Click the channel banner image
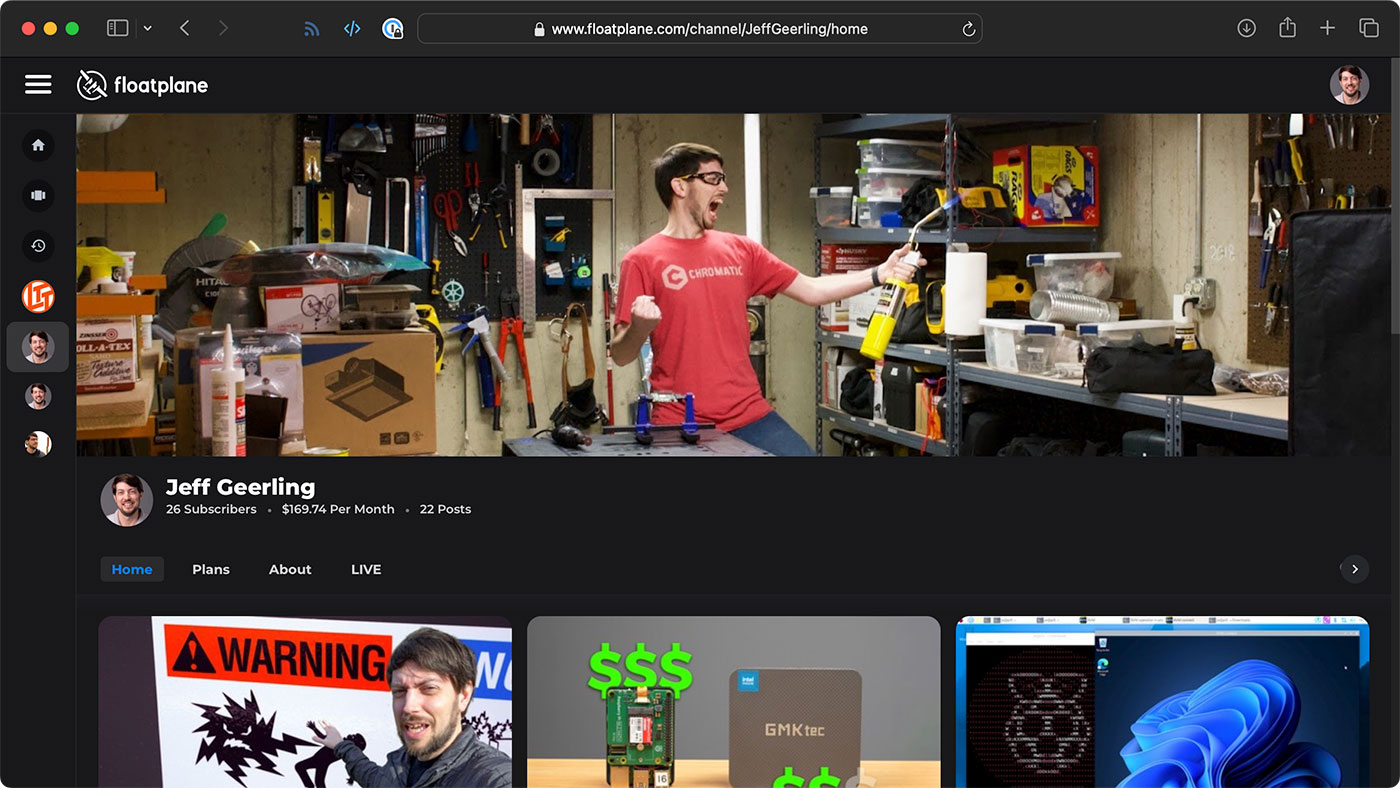 (733, 285)
